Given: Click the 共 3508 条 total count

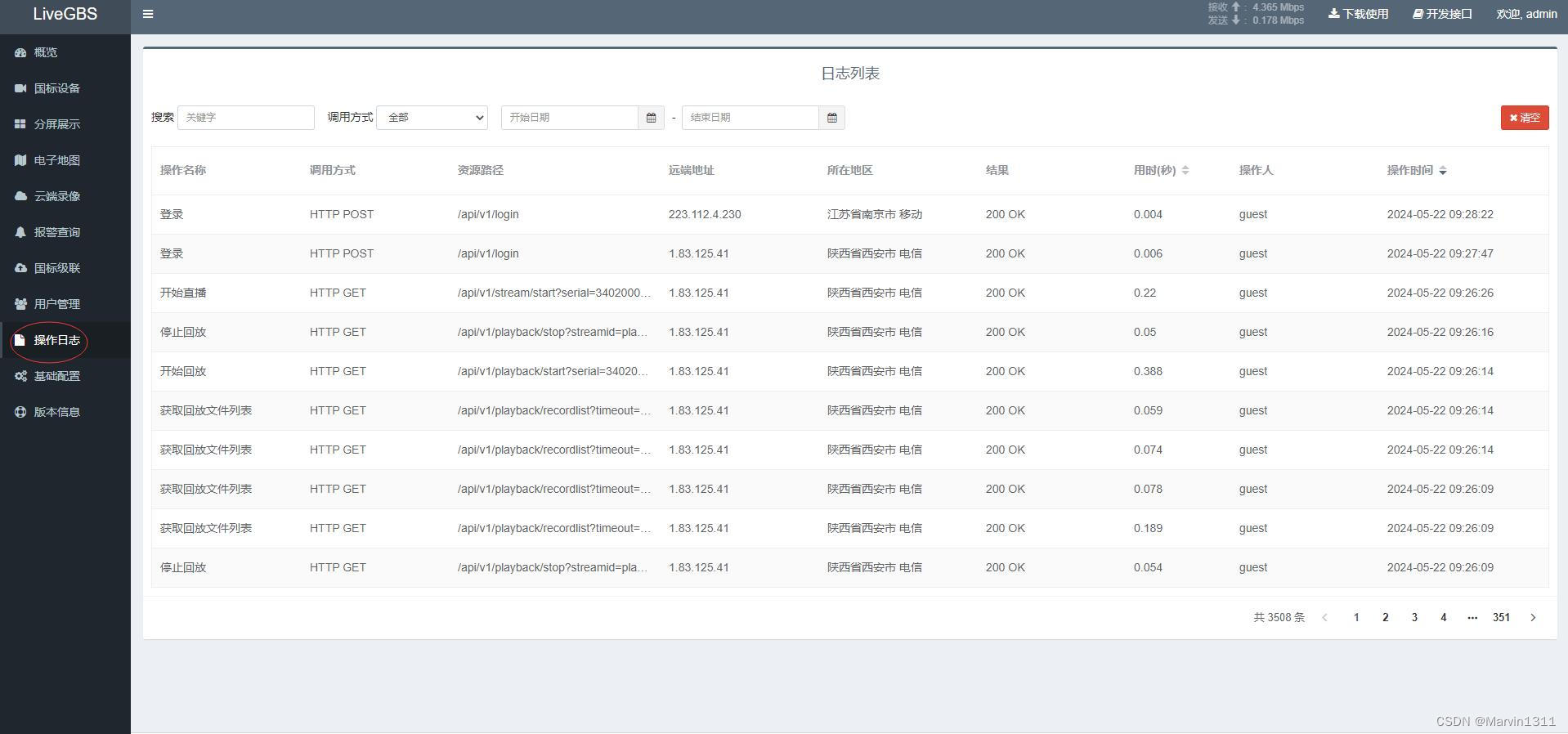Looking at the screenshot, I should click(x=1279, y=617).
